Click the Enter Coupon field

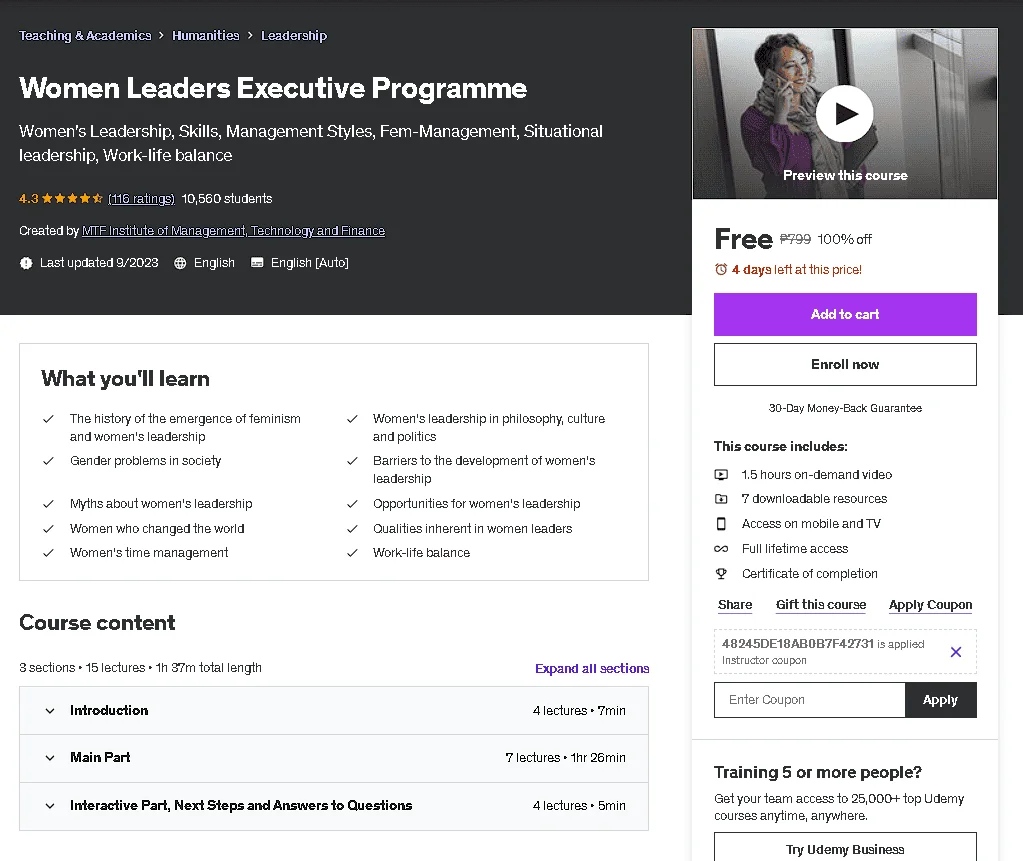[810, 700]
